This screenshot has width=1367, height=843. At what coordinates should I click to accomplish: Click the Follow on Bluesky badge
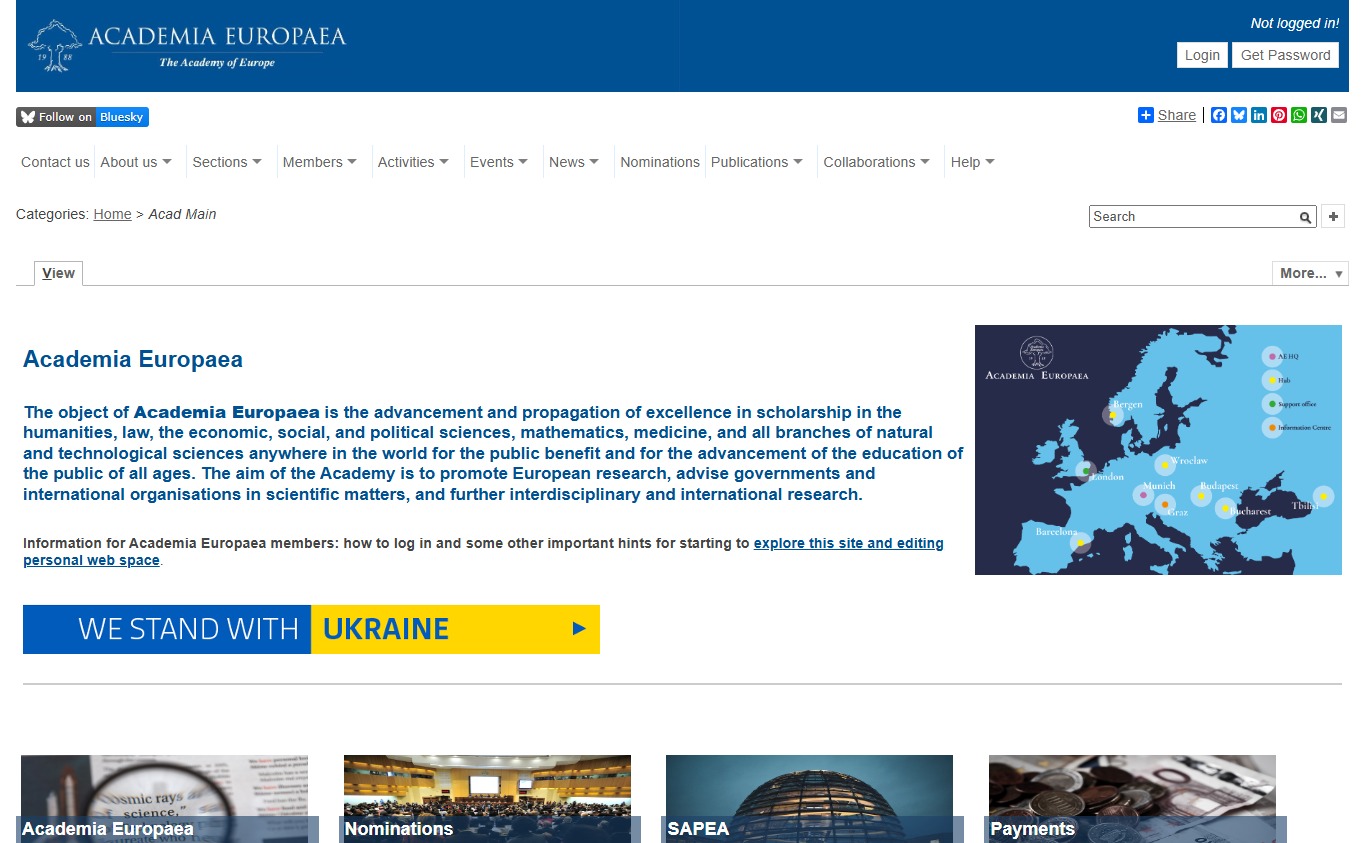82,117
